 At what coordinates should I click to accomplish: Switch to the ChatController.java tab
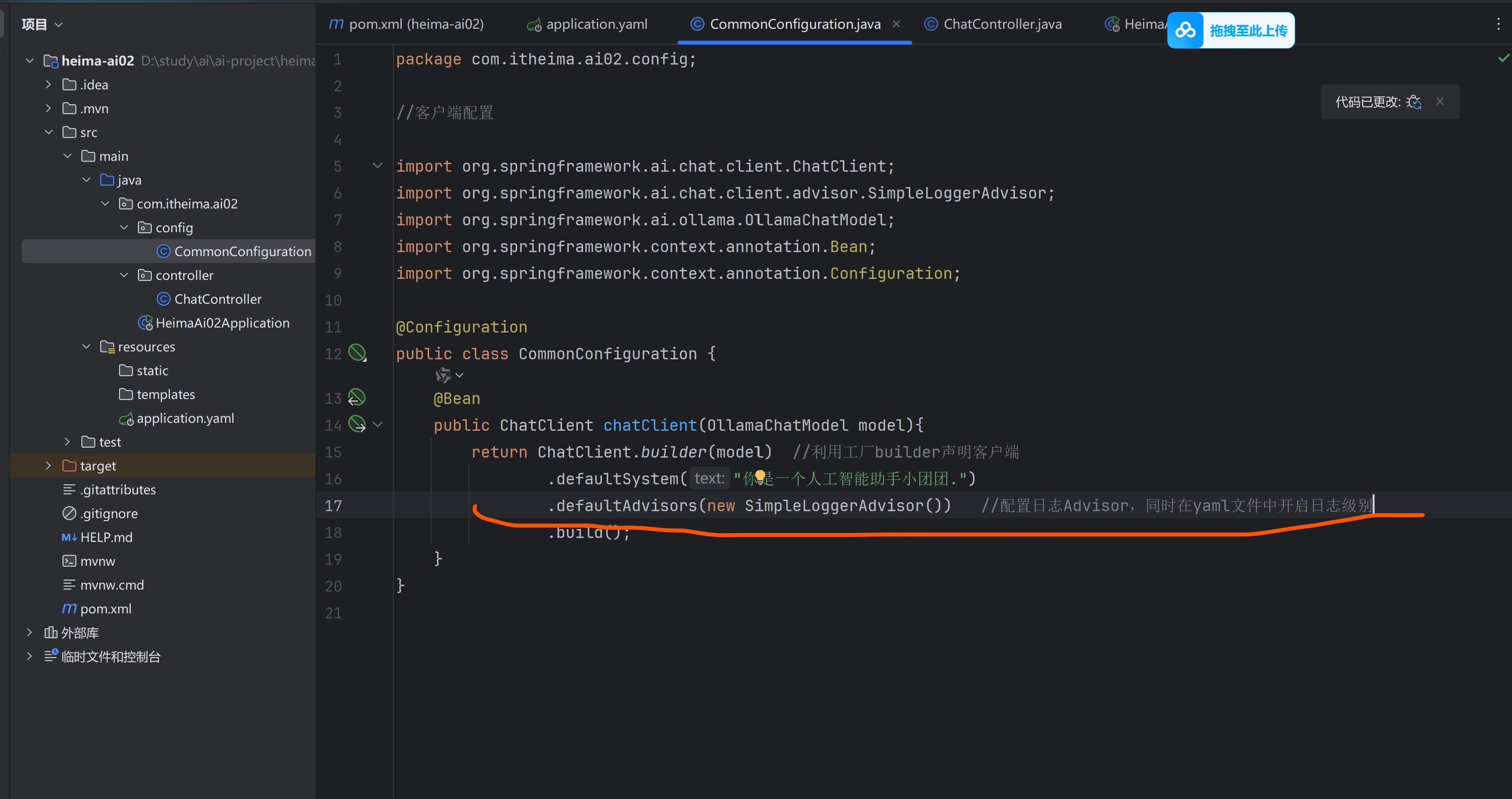pos(1002,24)
